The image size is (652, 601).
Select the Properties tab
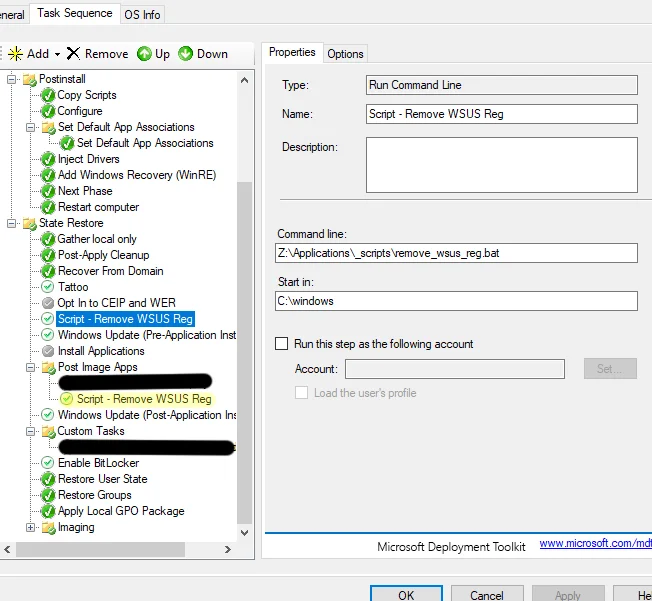(292, 52)
